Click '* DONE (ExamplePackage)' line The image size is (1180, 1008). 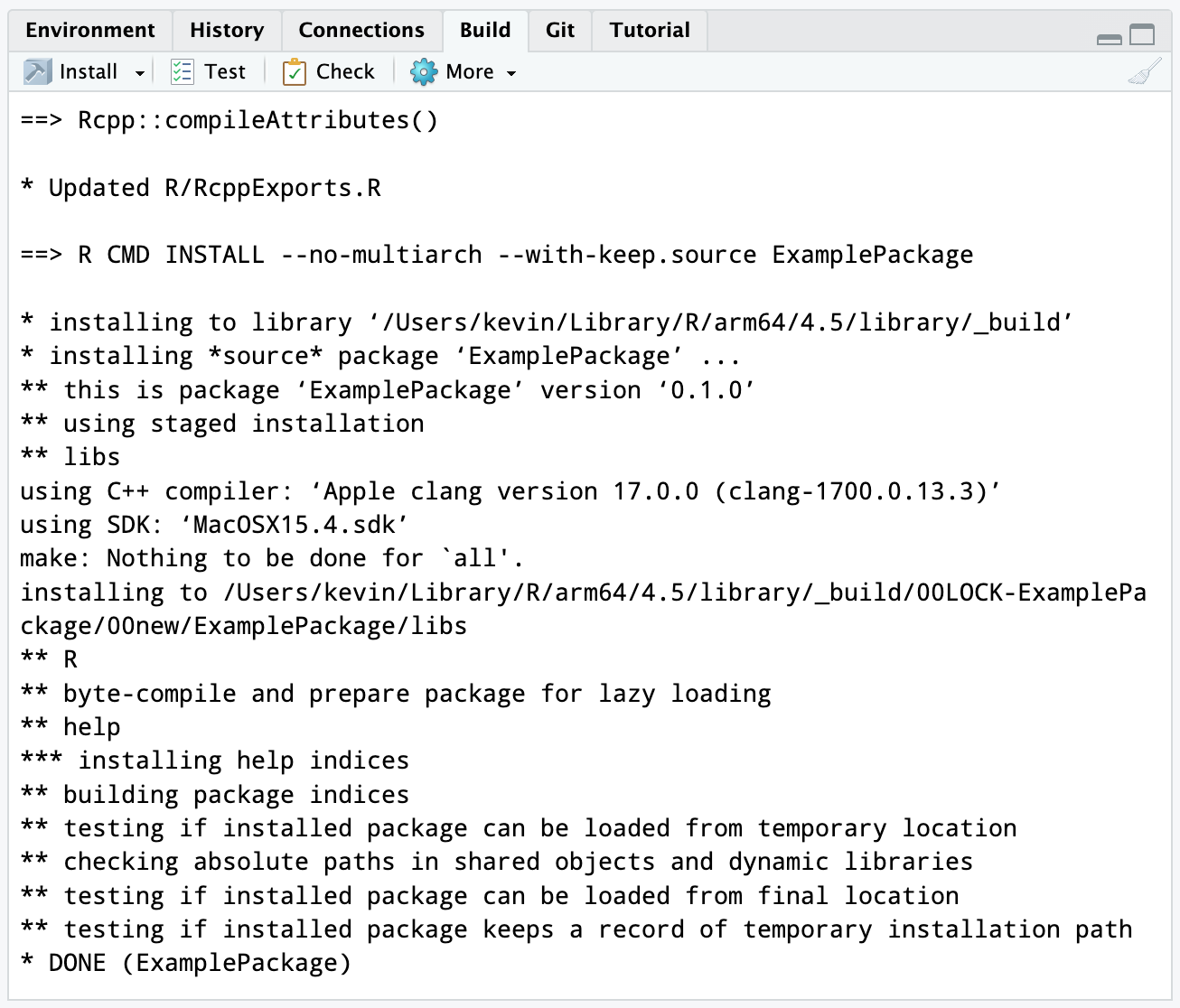[x=186, y=963]
